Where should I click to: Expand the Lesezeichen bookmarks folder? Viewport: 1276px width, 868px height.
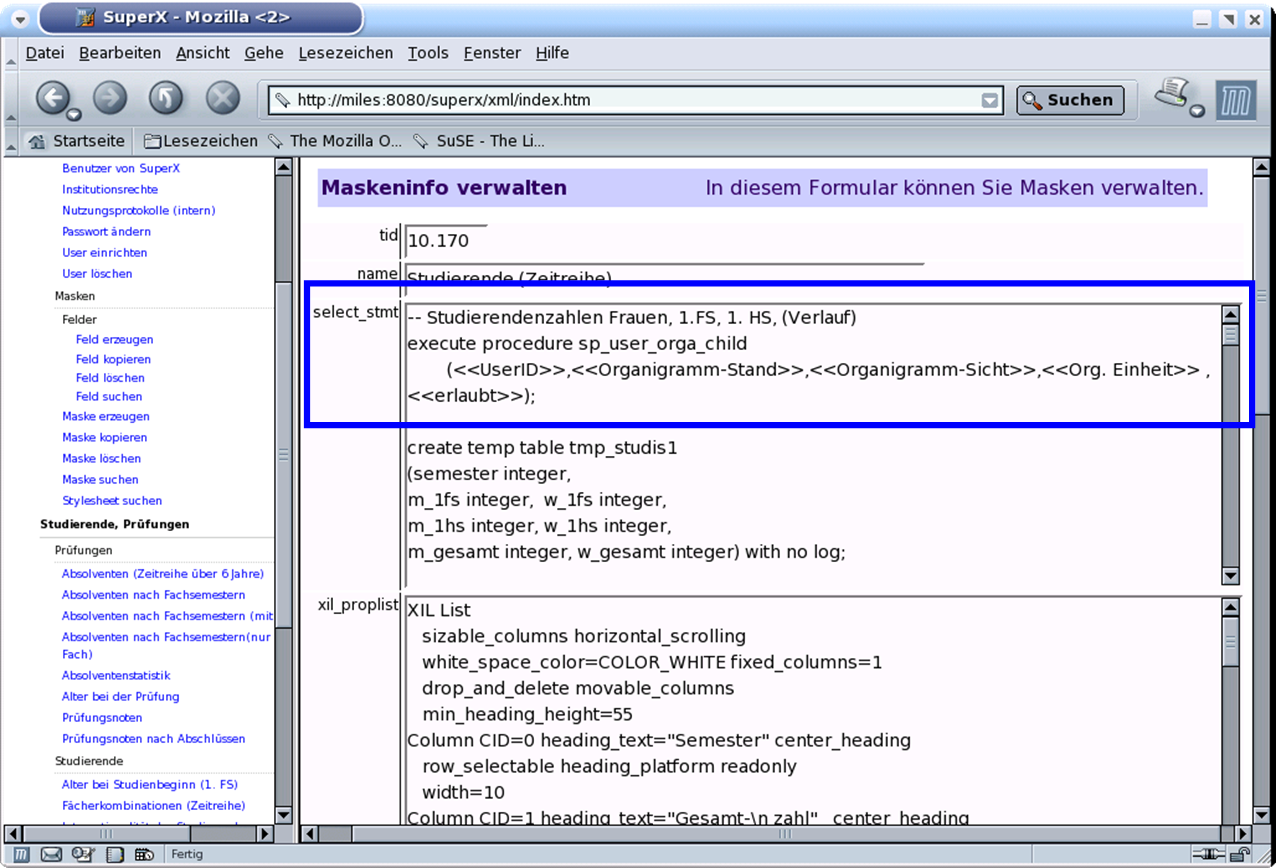[x=200, y=141]
